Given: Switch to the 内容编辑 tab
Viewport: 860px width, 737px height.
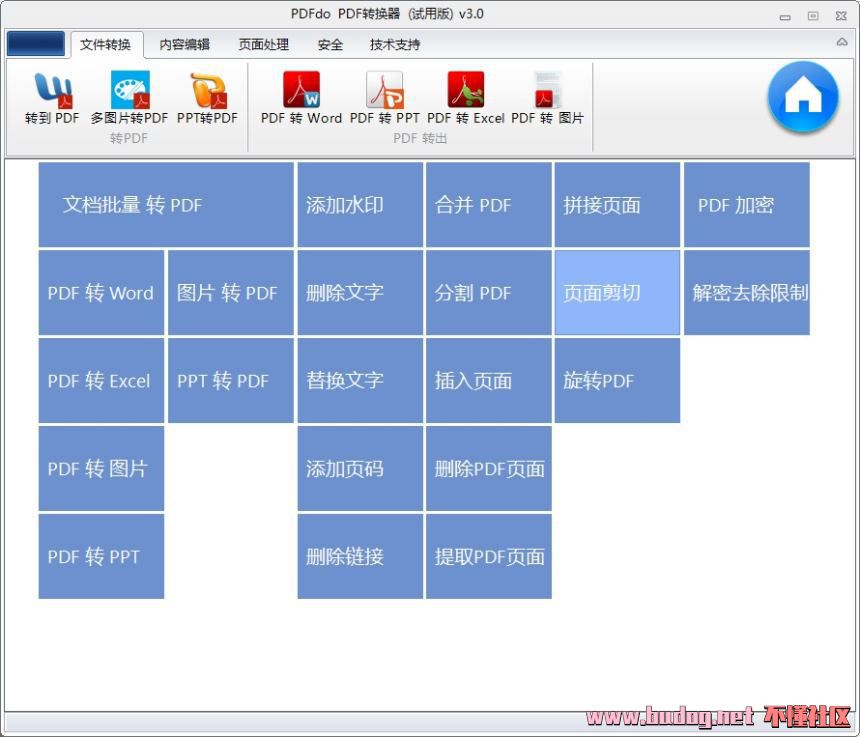Looking at the screenshot, I should click(184, 44).
